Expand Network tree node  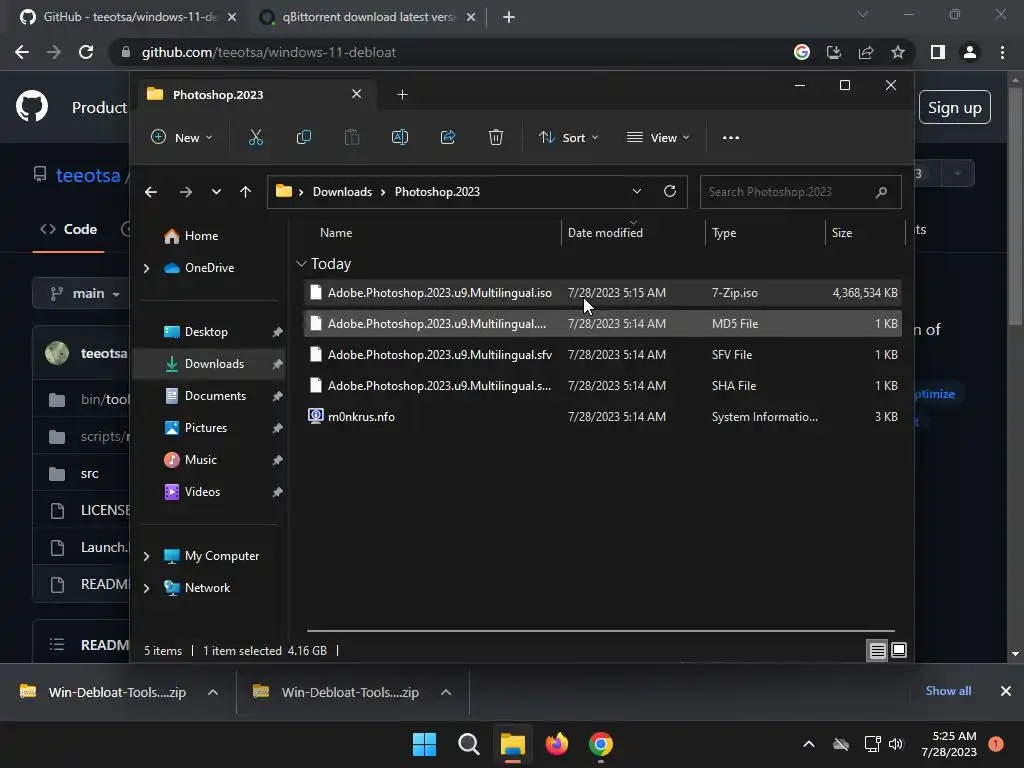pos(146,588)
